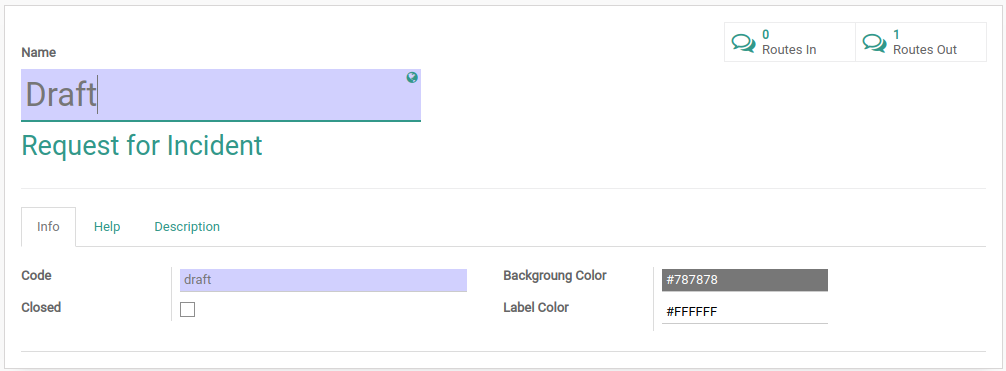1006x371 pixels.
Task: Switch to the Help tab
Action: [x=107, y=227]
